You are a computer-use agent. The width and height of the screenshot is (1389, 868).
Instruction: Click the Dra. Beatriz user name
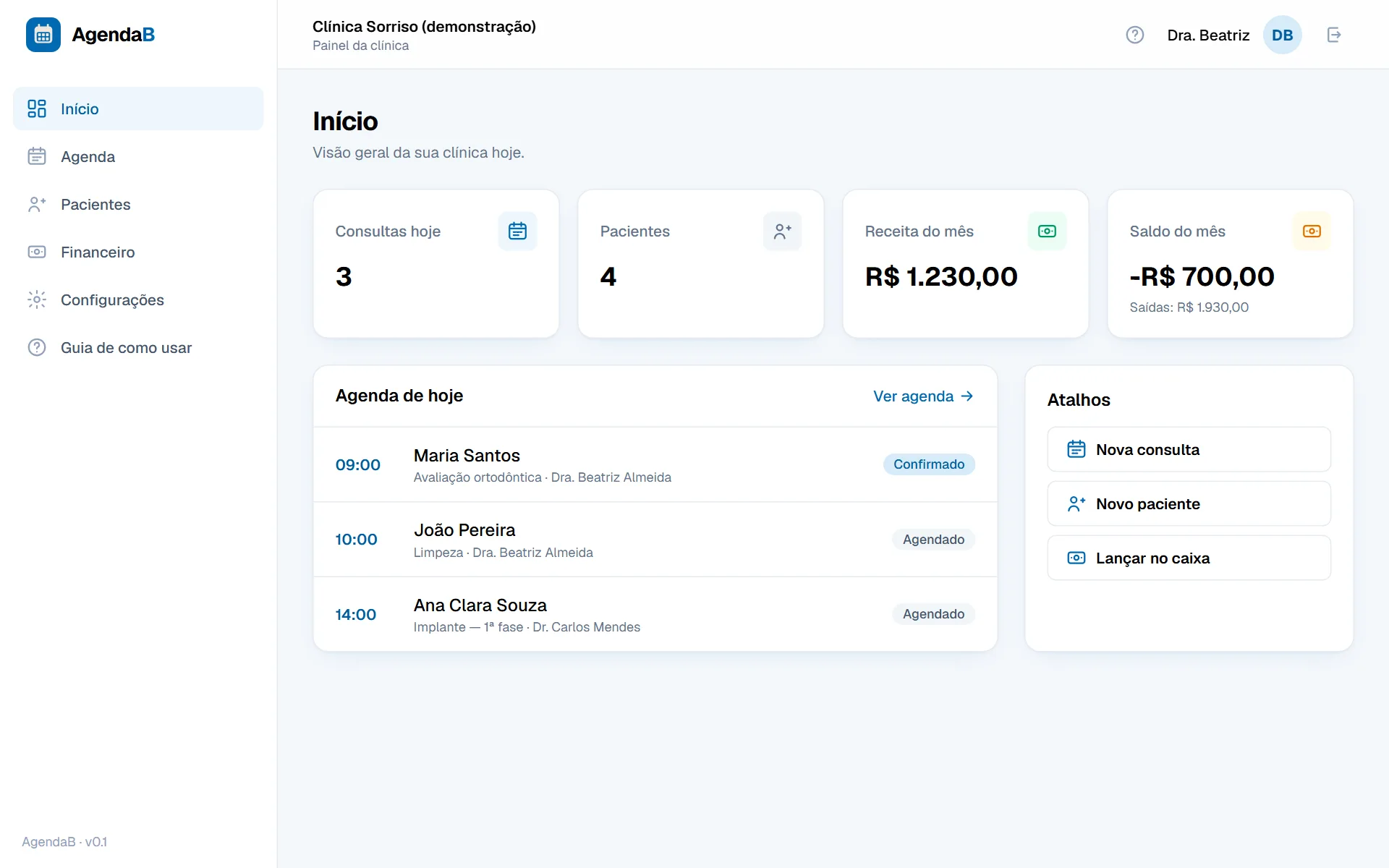(1208, 35)
